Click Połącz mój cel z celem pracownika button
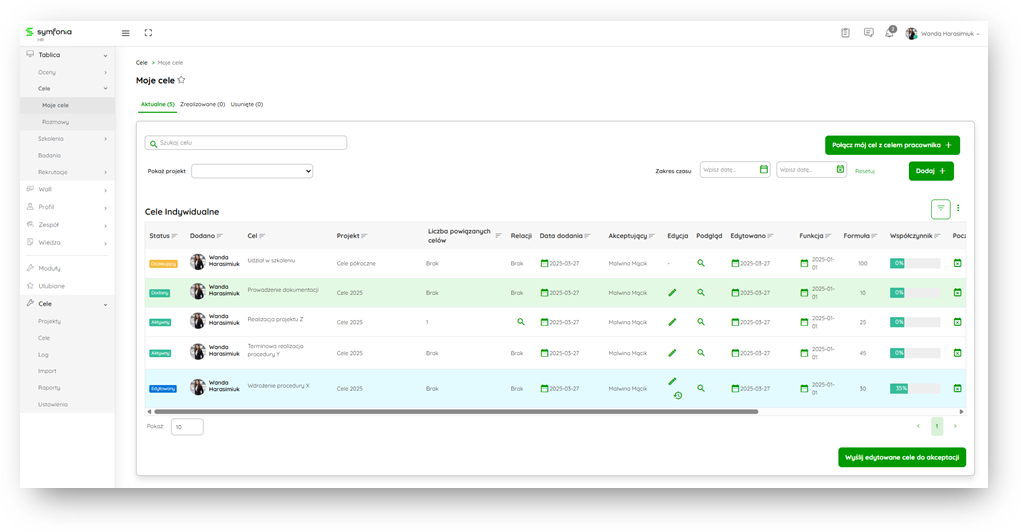 (892, 145)
